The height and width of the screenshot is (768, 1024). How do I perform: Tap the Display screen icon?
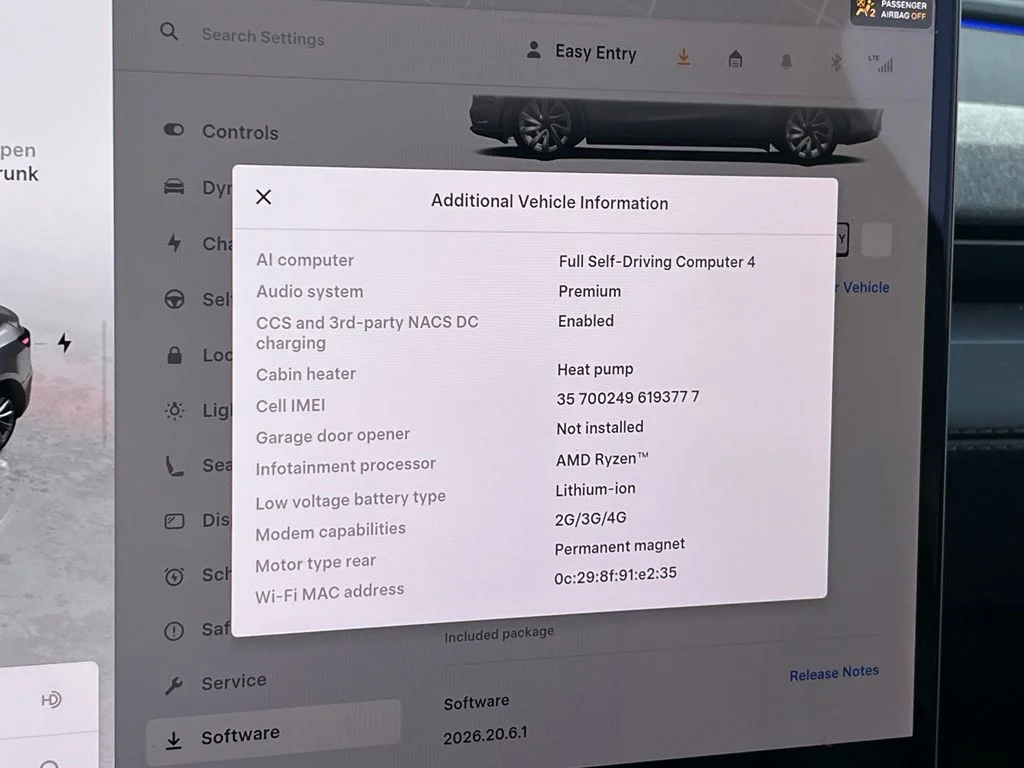(x=174, y=520)
